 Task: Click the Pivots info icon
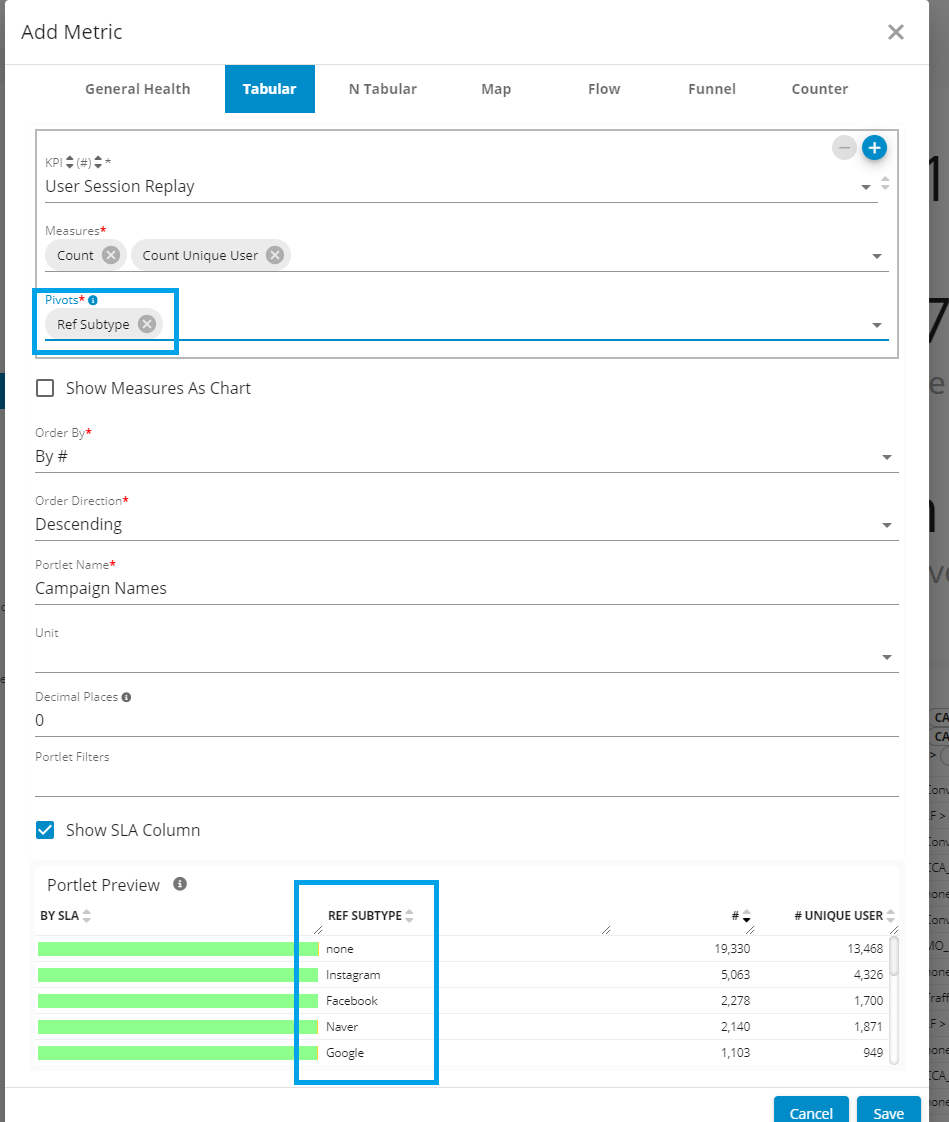click(x=93, y=300)
